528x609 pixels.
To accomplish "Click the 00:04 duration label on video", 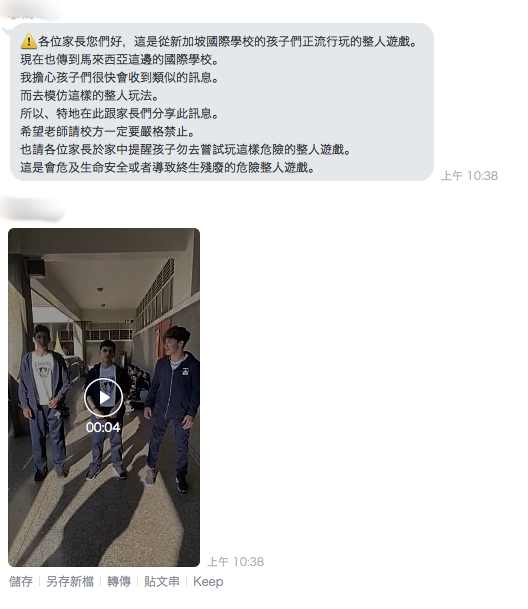I will (103, 427).
